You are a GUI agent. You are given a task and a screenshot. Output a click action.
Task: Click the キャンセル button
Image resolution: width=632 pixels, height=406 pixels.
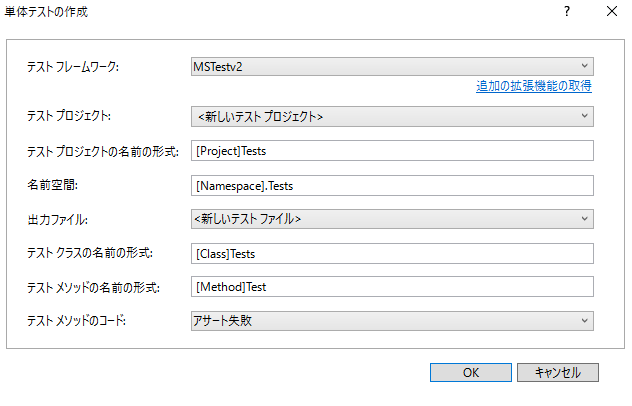pyautogui.click(x=558, y=373)
